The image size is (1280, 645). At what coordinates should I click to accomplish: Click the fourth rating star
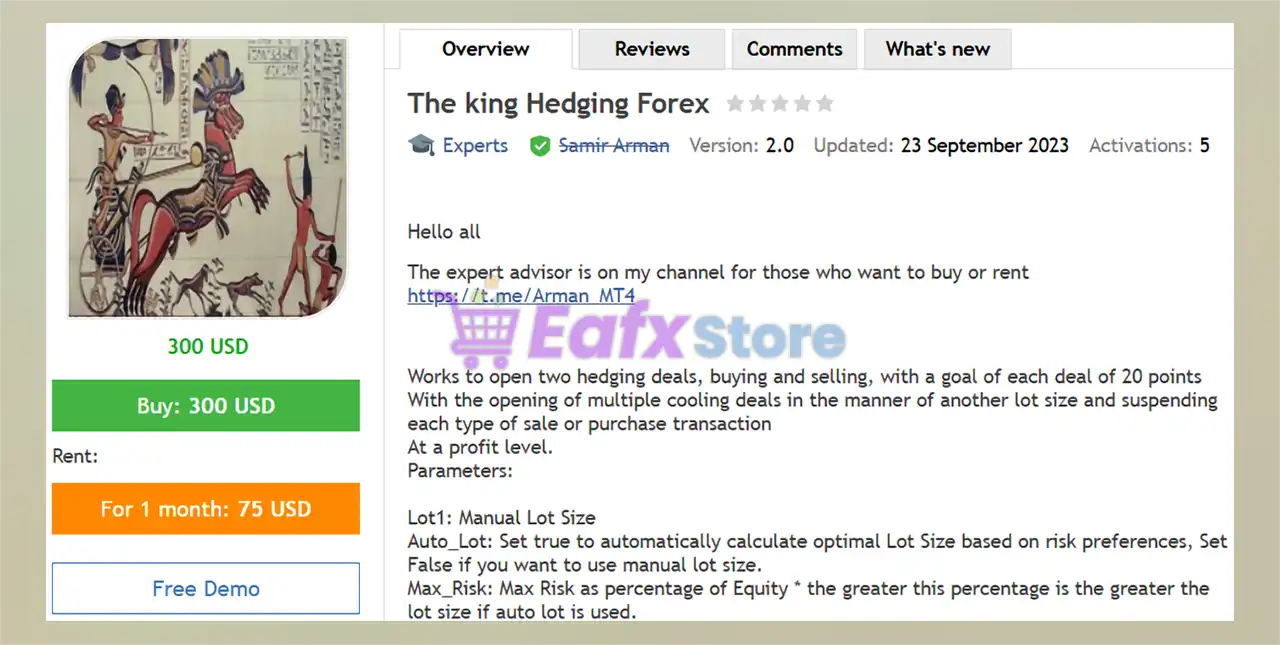[x=802, y=103]
